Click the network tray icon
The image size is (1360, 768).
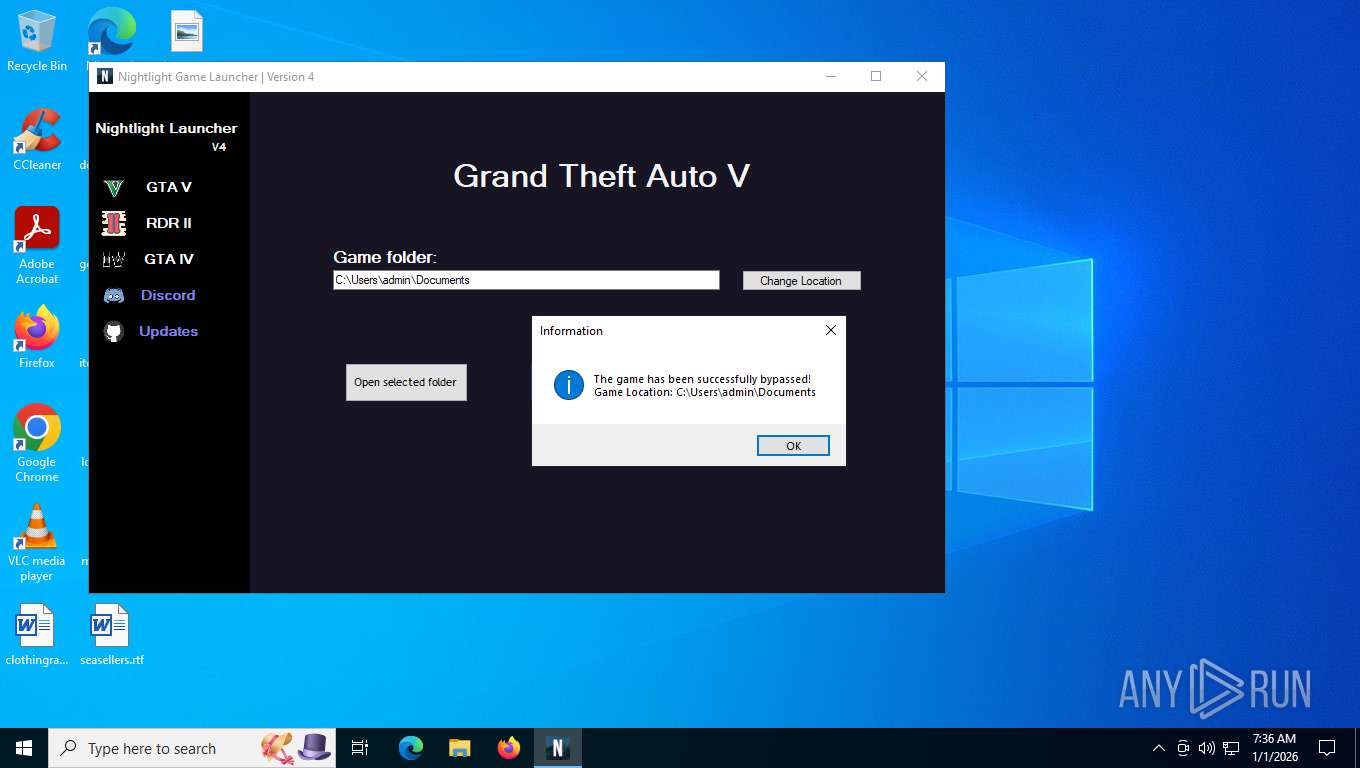pos(1231,748)
